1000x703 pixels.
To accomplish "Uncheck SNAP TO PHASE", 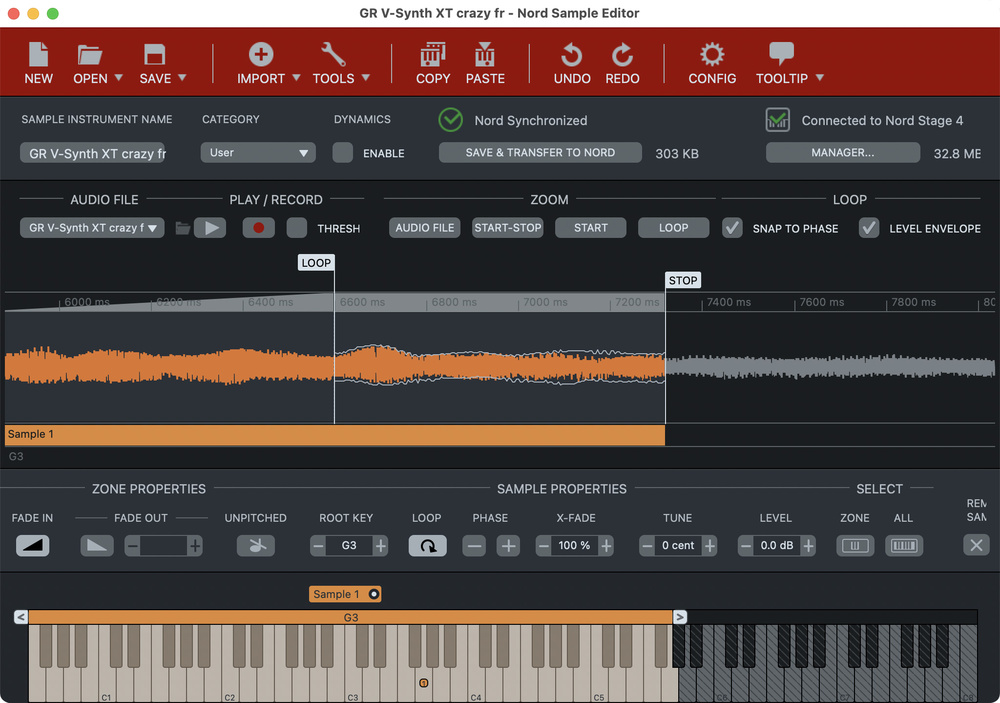I will tap(732, 228).
